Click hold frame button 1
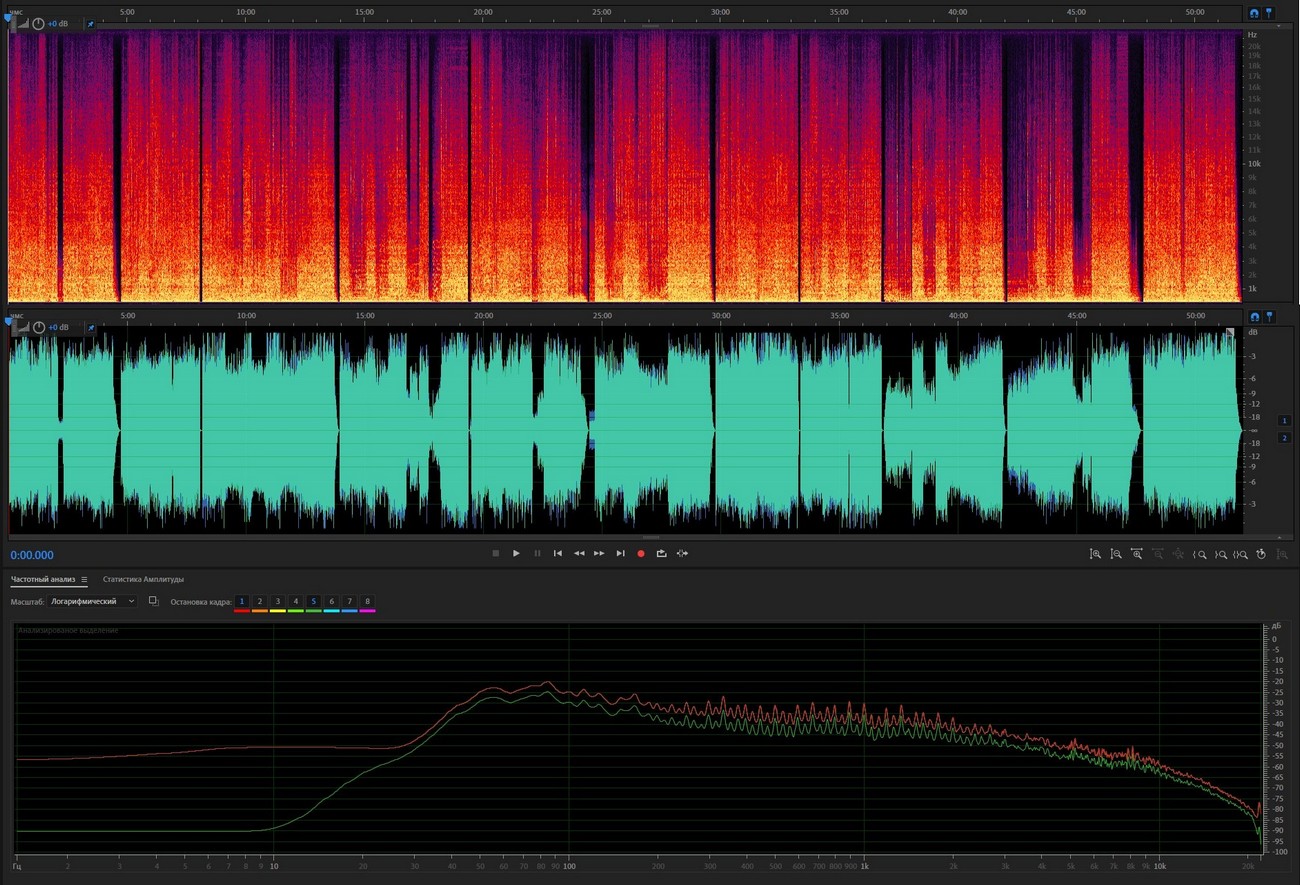Viewport: 1300px width, 885px height. point(242,601)
